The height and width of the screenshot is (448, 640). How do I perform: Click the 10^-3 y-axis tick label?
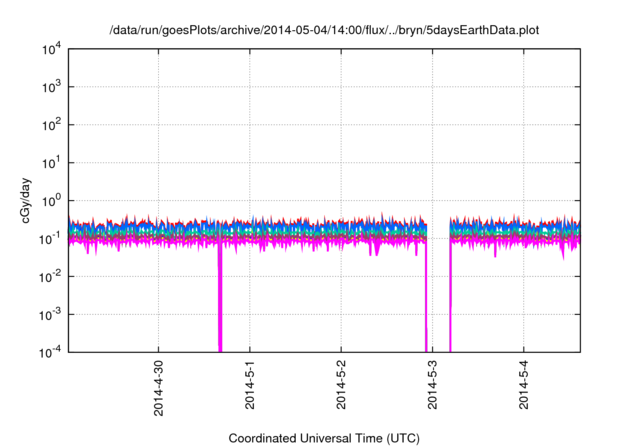(x=50, y=315)
